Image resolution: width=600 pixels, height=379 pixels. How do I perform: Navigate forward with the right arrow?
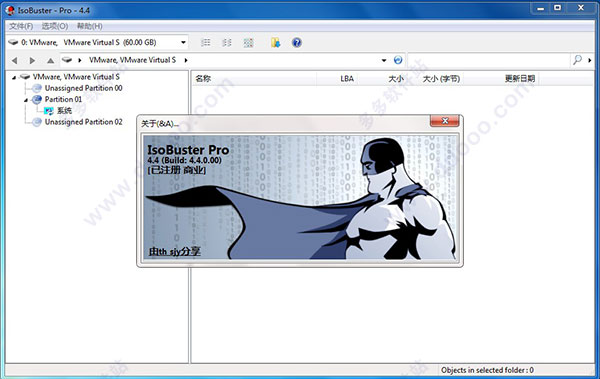[x=32, y=60]
